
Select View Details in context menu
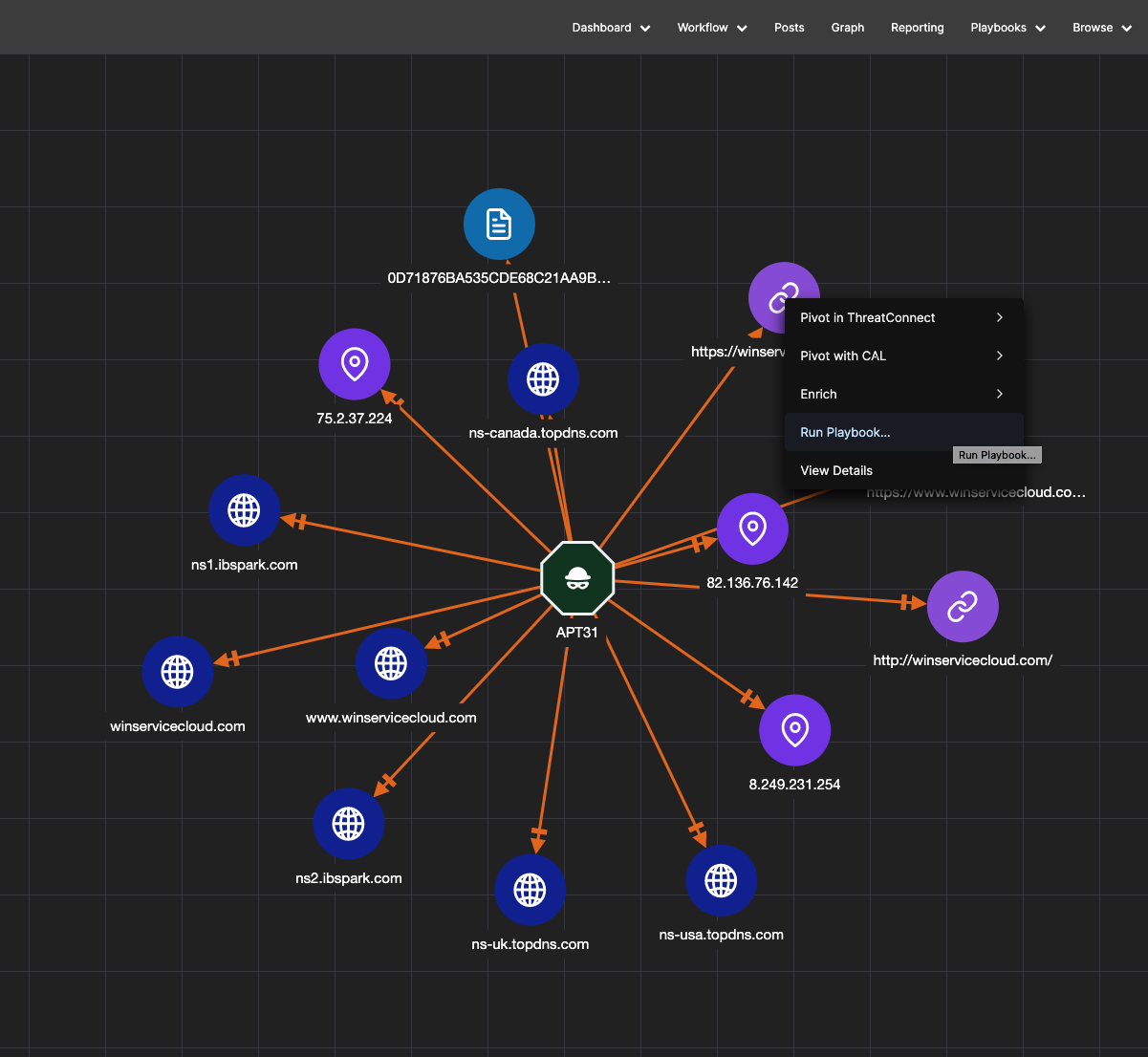click(x=903, y=470)
